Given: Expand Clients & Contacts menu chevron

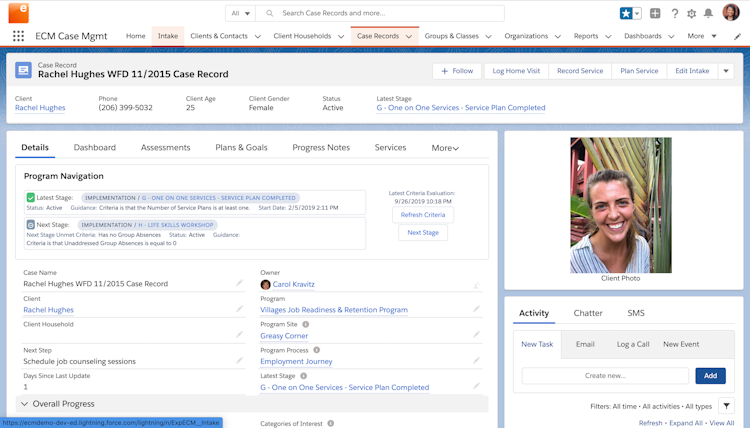Looking at the screenshot, I should (258, 36).
